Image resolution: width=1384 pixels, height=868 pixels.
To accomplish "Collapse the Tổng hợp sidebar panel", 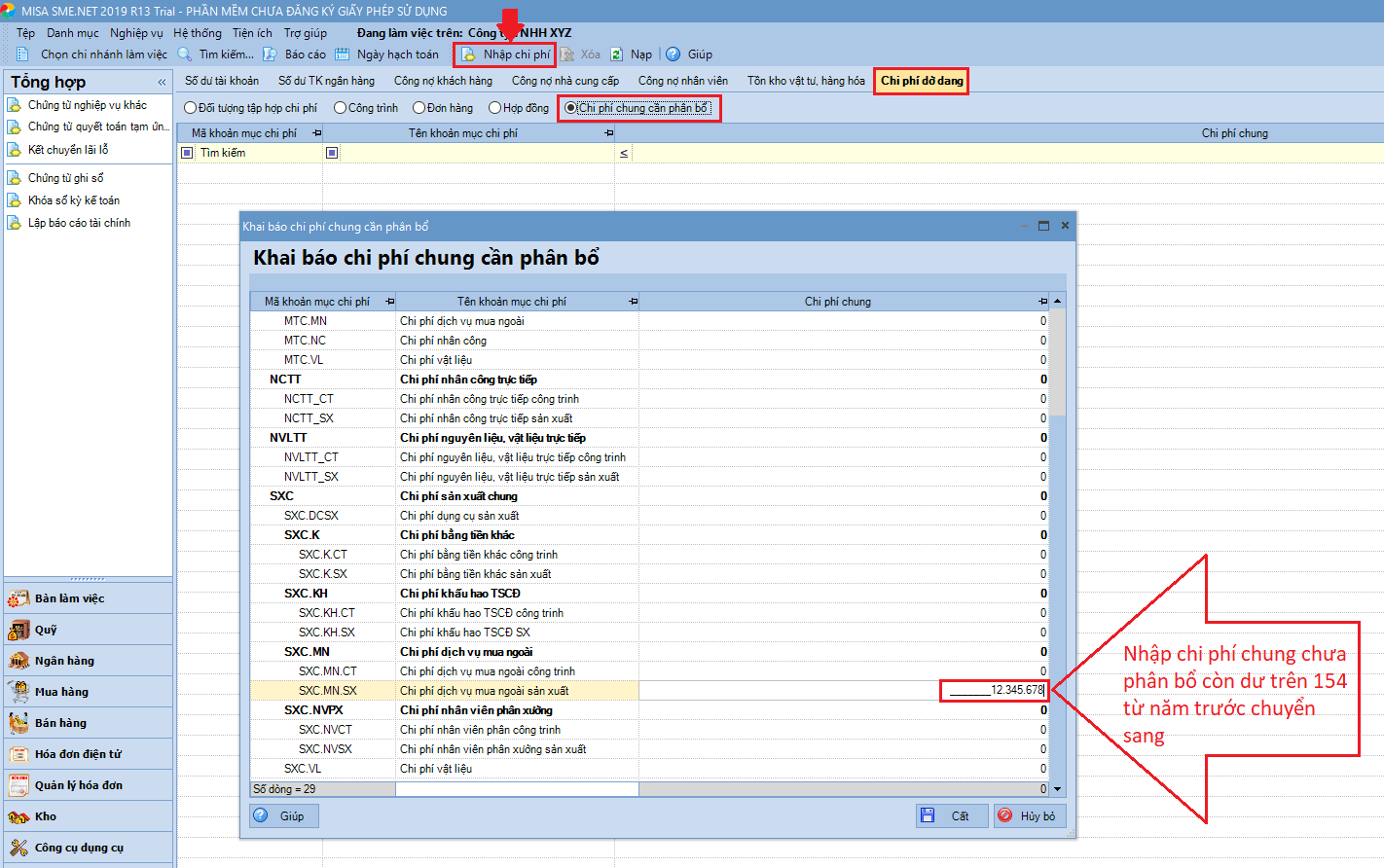I will [x=162, y=83].
